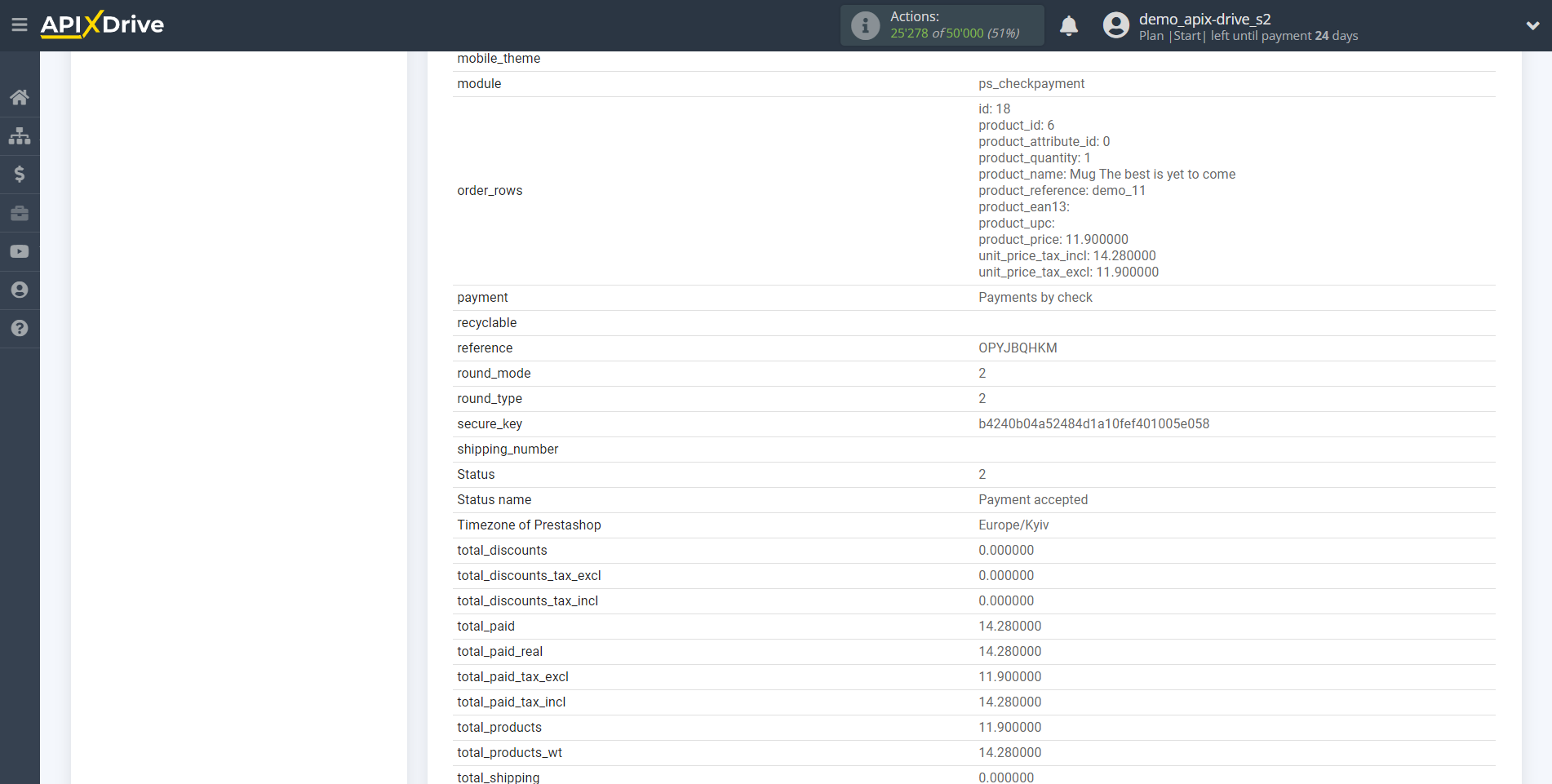Screen dimensions: 1552x784
Task: Select total_paid_tax_excl value 11.900000
Action: pyautogui.click(x=1009, y=676)
